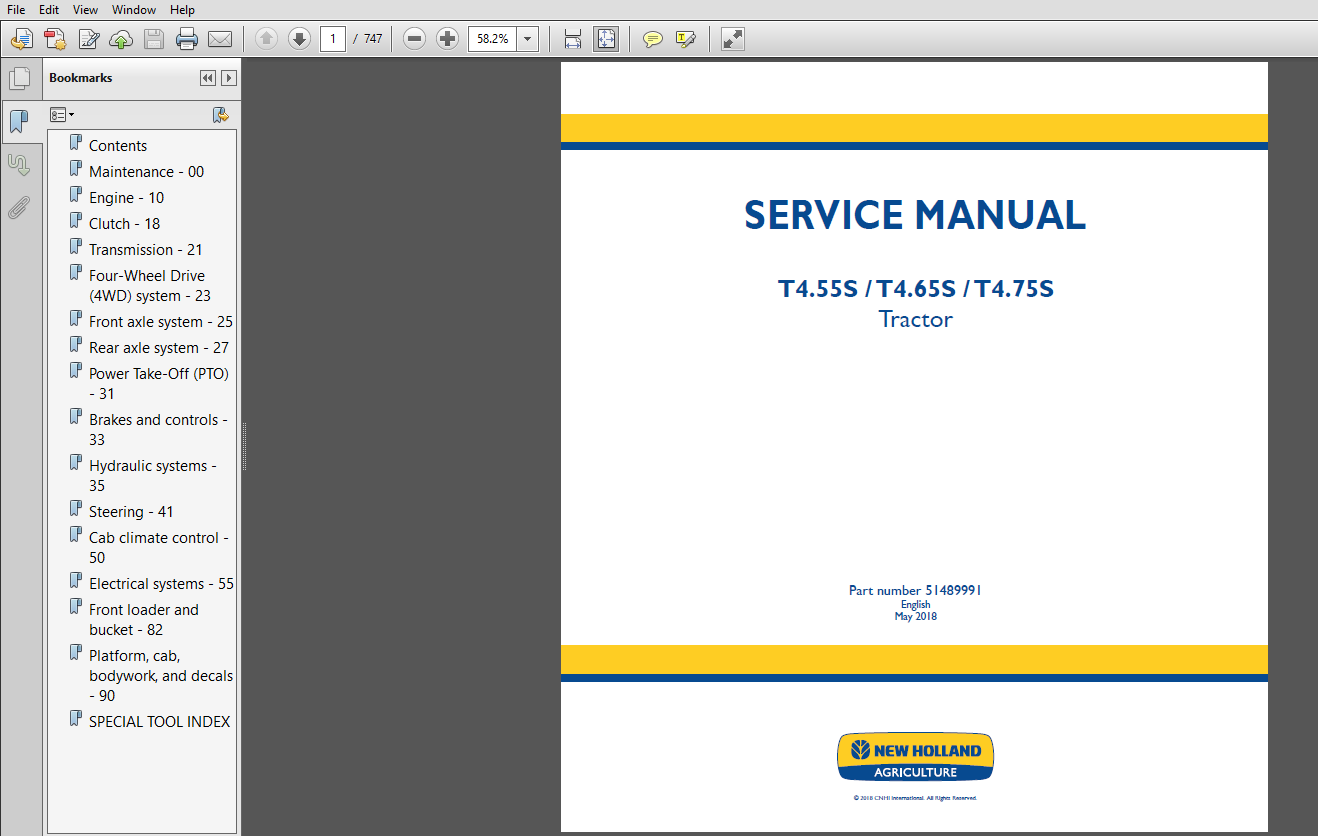Open Front axle system - 25 bookmark
Viewport: 1318px width, 836px height.
(x=161, y=322)
